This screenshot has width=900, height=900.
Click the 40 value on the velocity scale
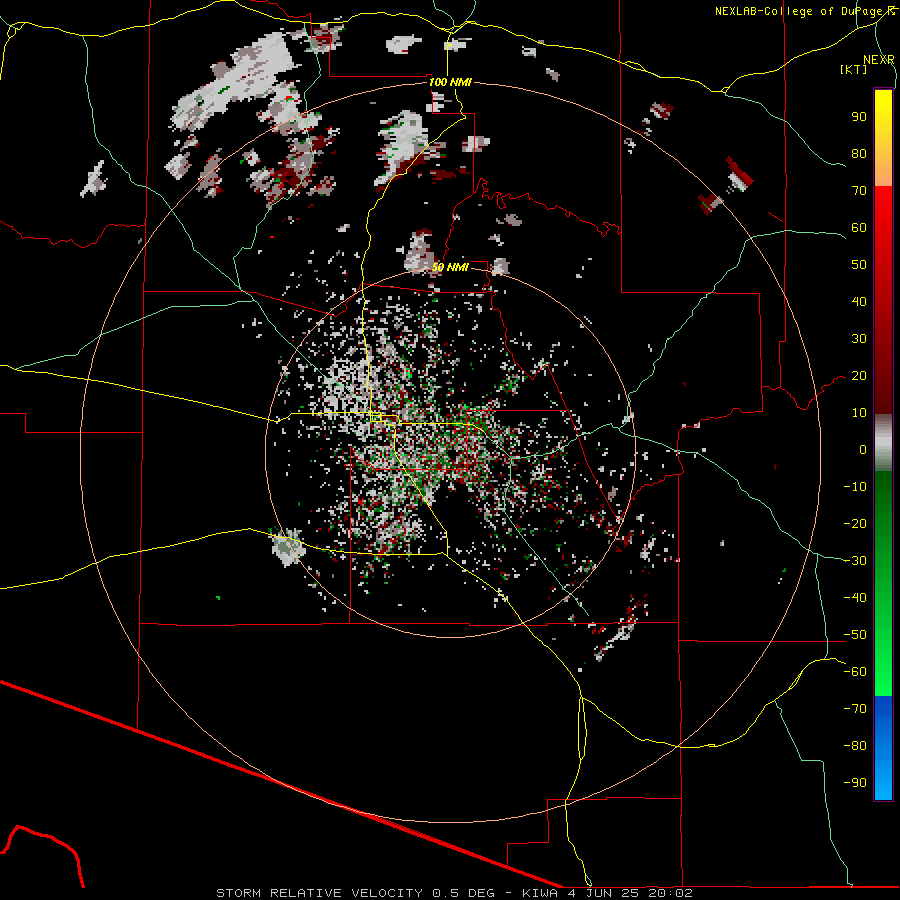click(x=859, y=301)
